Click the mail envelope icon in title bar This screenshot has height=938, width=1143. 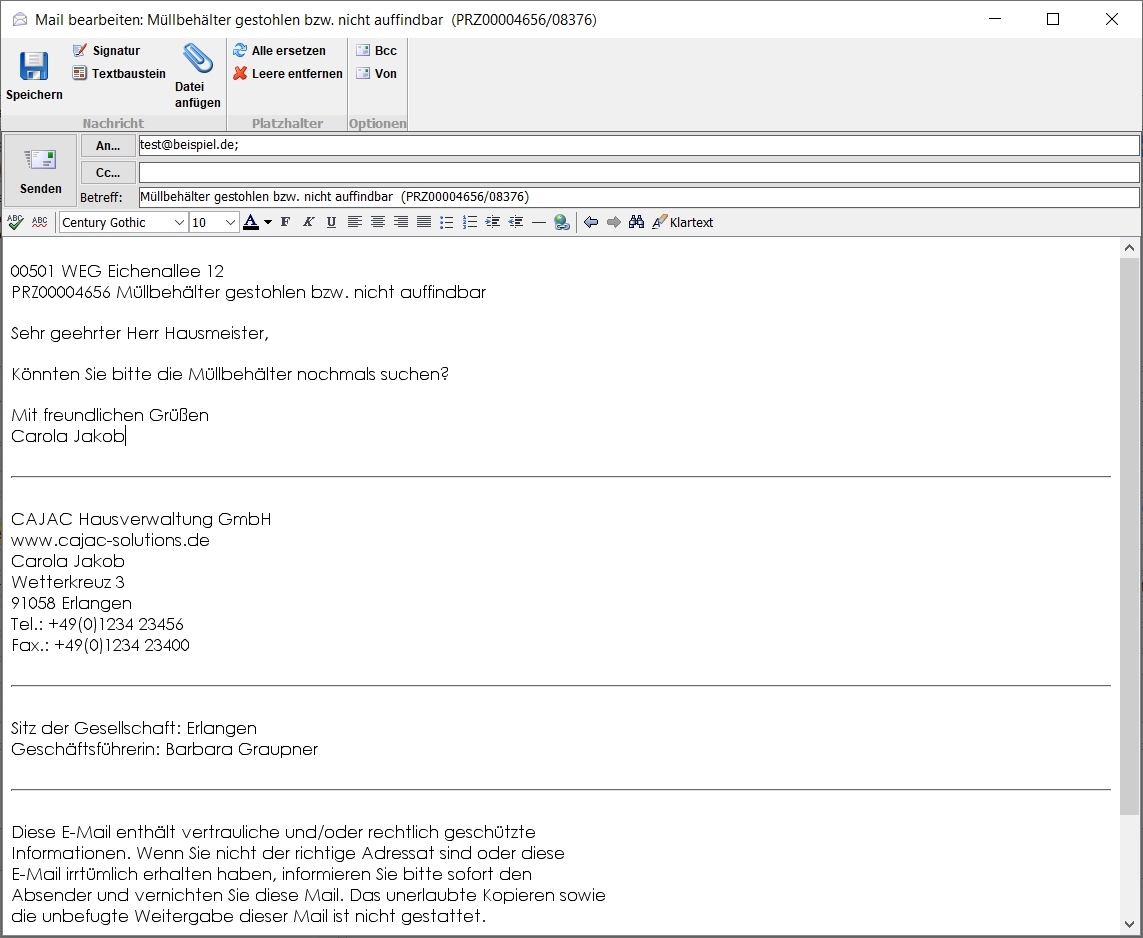pos(20,20)
